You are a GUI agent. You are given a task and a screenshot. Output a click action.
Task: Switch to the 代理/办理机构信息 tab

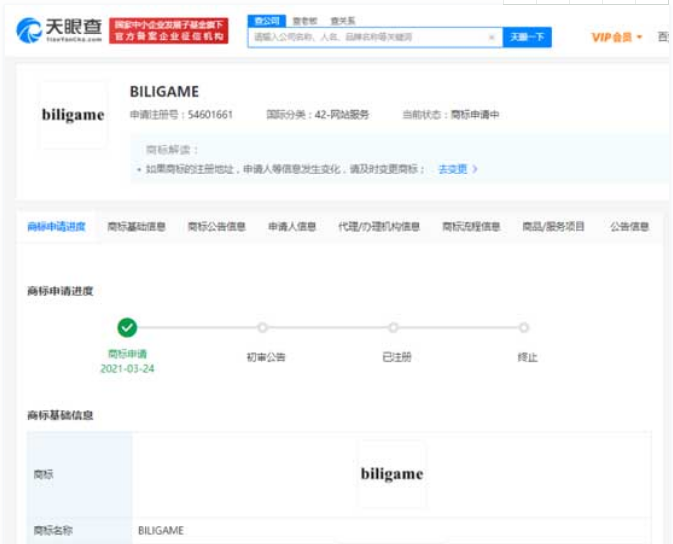379,226
